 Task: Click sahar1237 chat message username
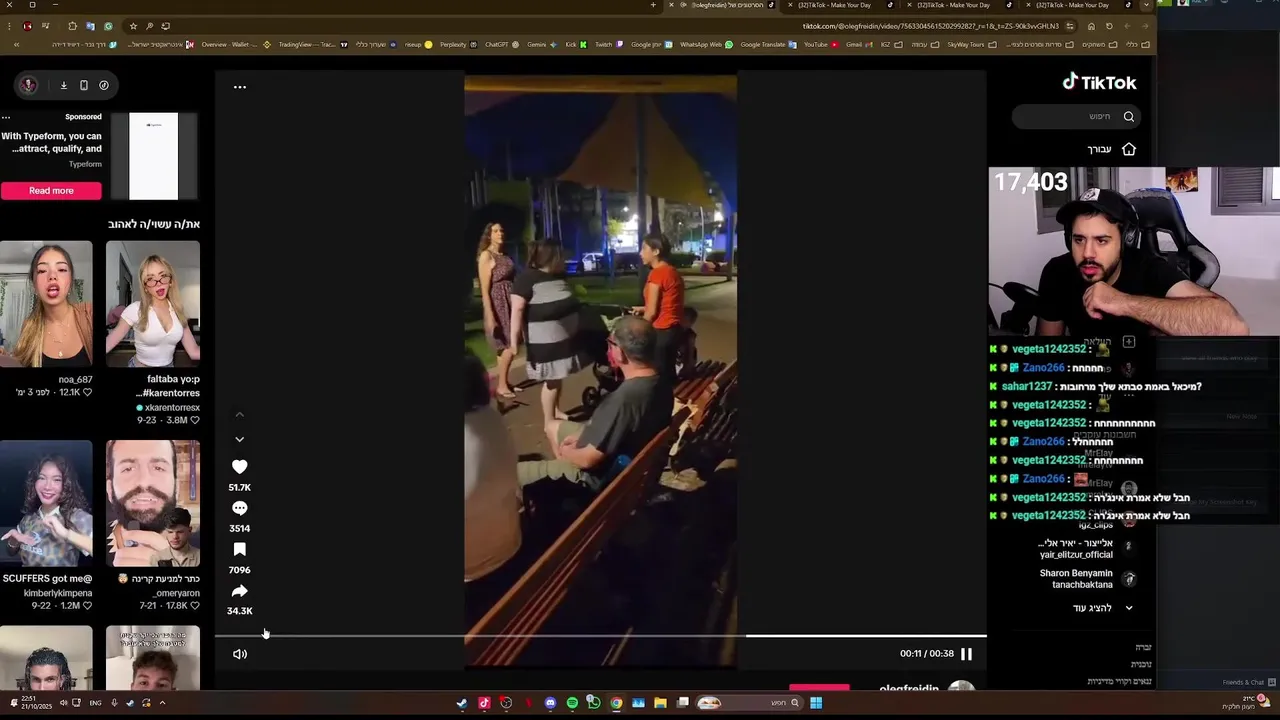point(1027,386)
